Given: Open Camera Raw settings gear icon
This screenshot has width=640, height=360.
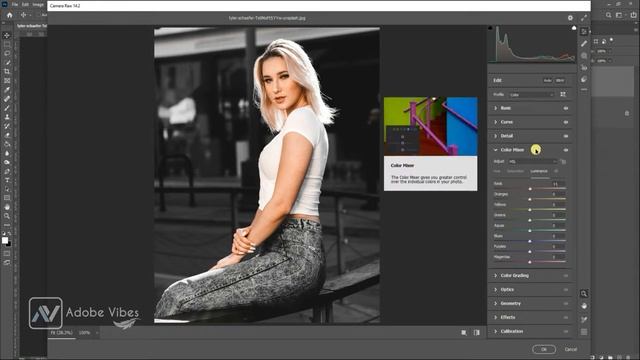Looking at the screenshot, I should 570,18.
